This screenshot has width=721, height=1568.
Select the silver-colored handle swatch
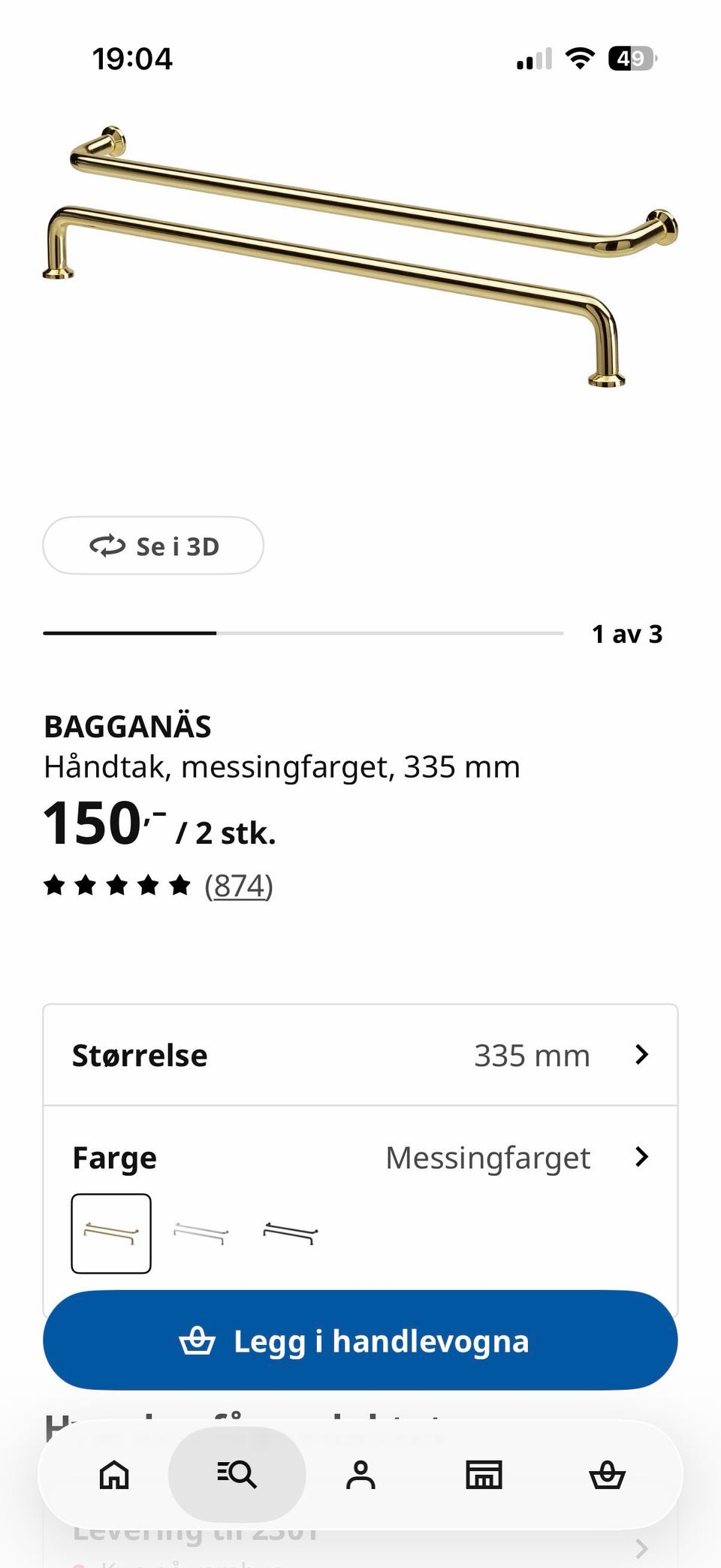201,1233
